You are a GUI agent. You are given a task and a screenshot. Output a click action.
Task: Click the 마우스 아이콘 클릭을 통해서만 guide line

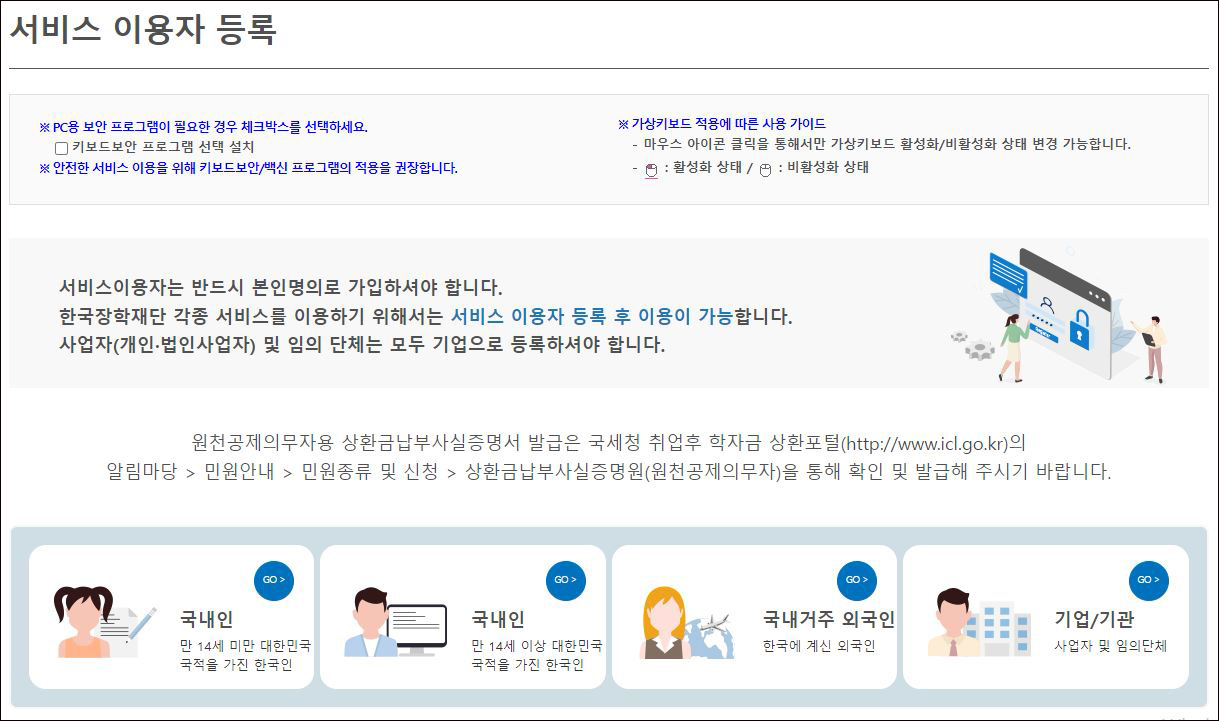click(x=881, y=144)
